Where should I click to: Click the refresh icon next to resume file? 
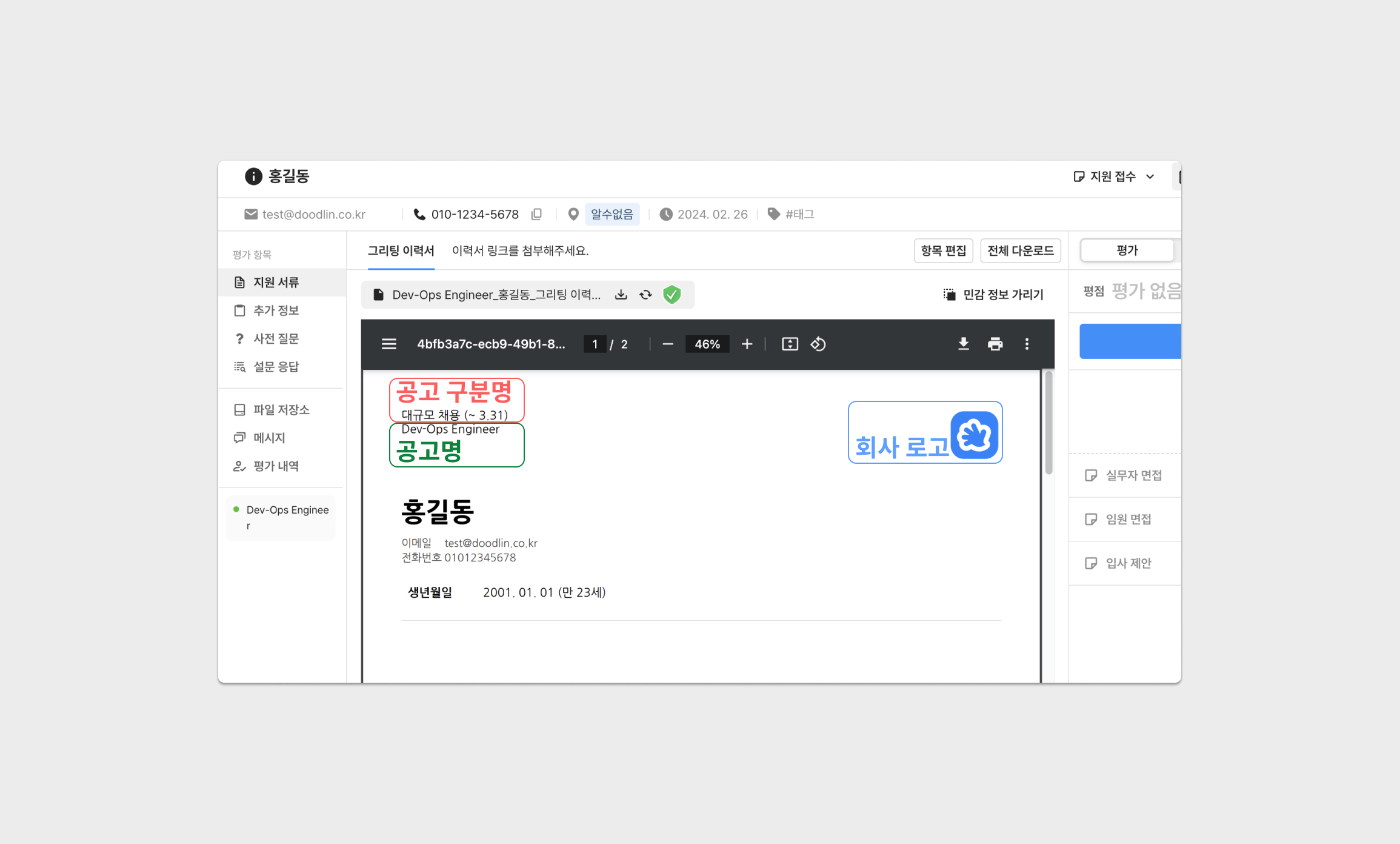click(x=645, y=295)
